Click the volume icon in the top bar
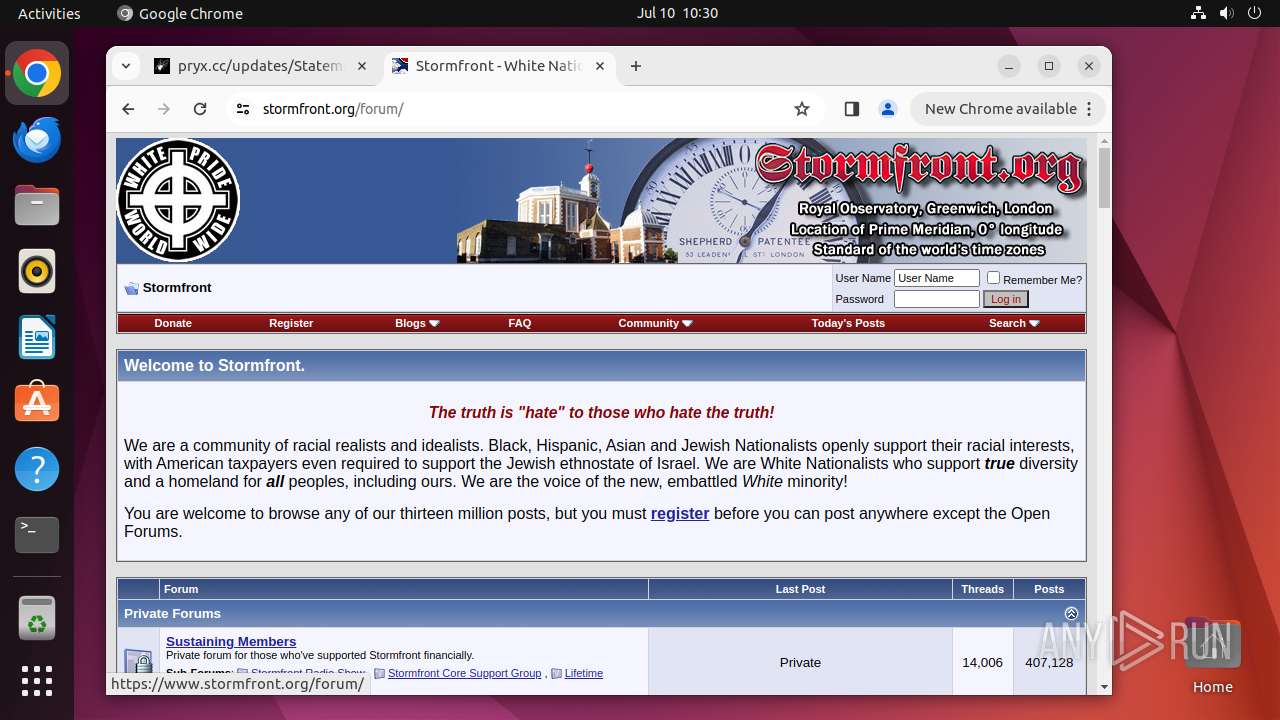 click(x=1226, y=13)
